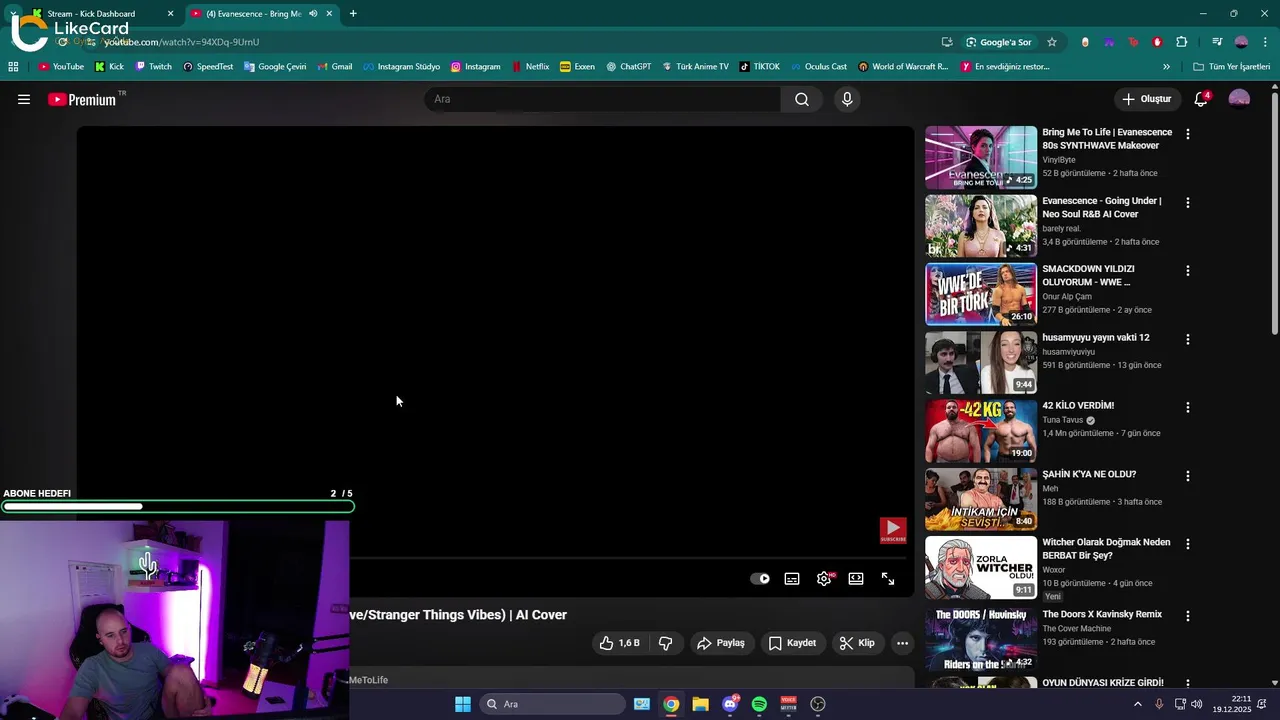Click the Google'a Sor lens button
Image resolution: width=1280 pixels, height=720 pixels.
click(998, 42)
